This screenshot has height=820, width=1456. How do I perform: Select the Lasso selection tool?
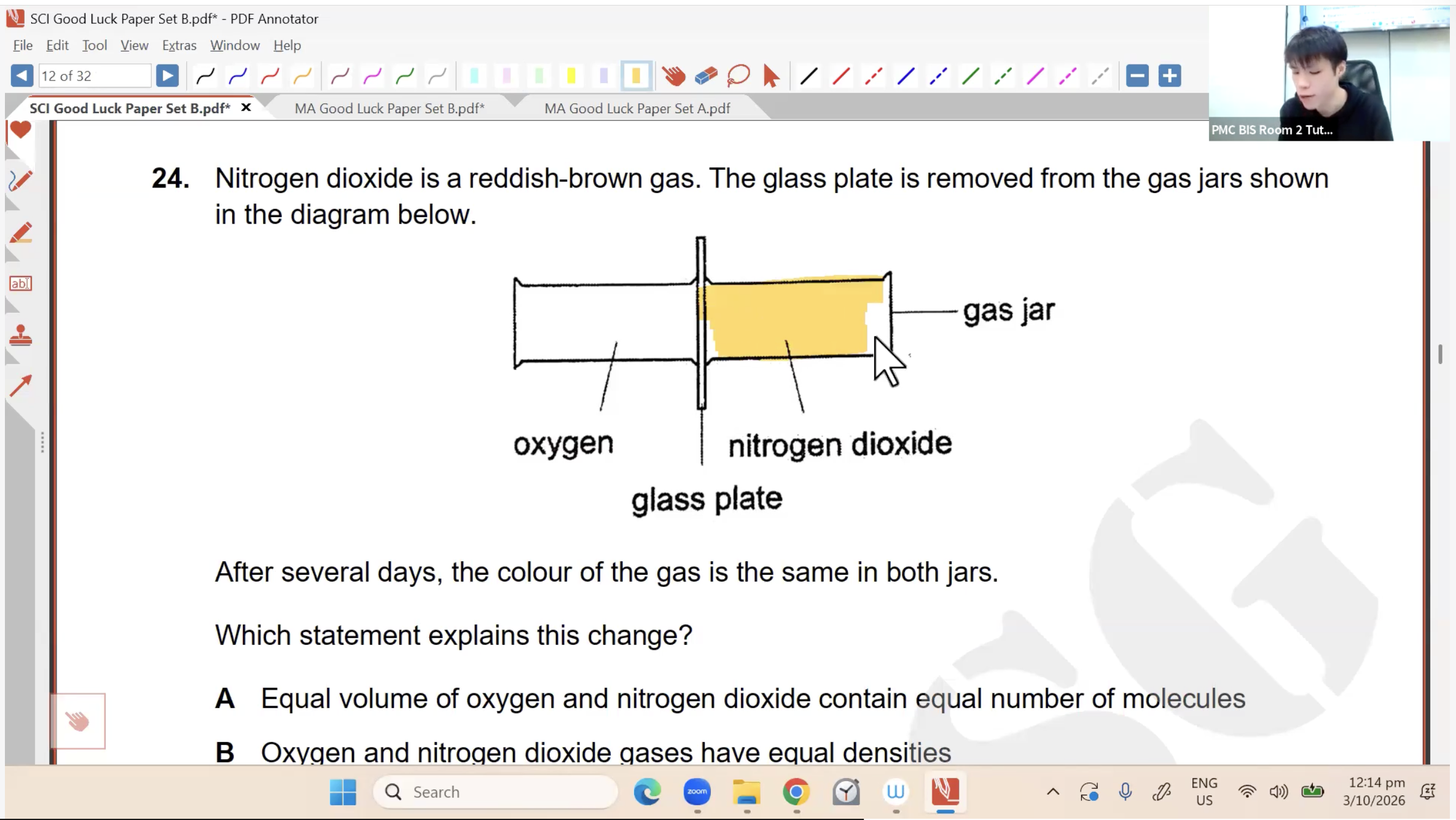pos(739,76)
